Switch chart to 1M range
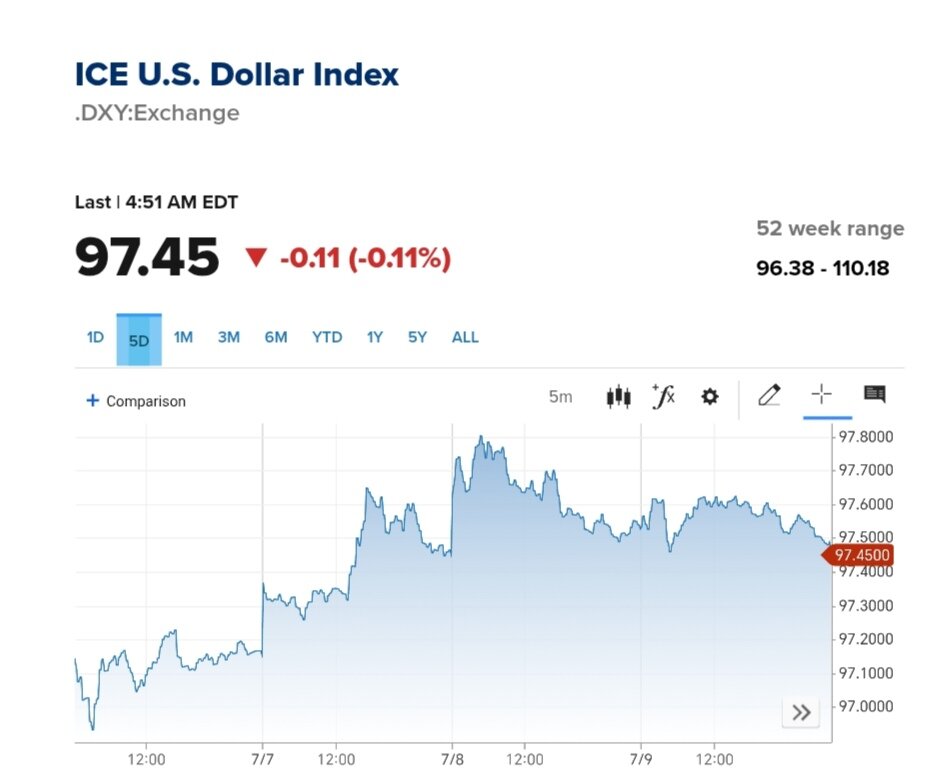Image resolution: width=936 pixels, height=777 pixels. pos(183,338)
